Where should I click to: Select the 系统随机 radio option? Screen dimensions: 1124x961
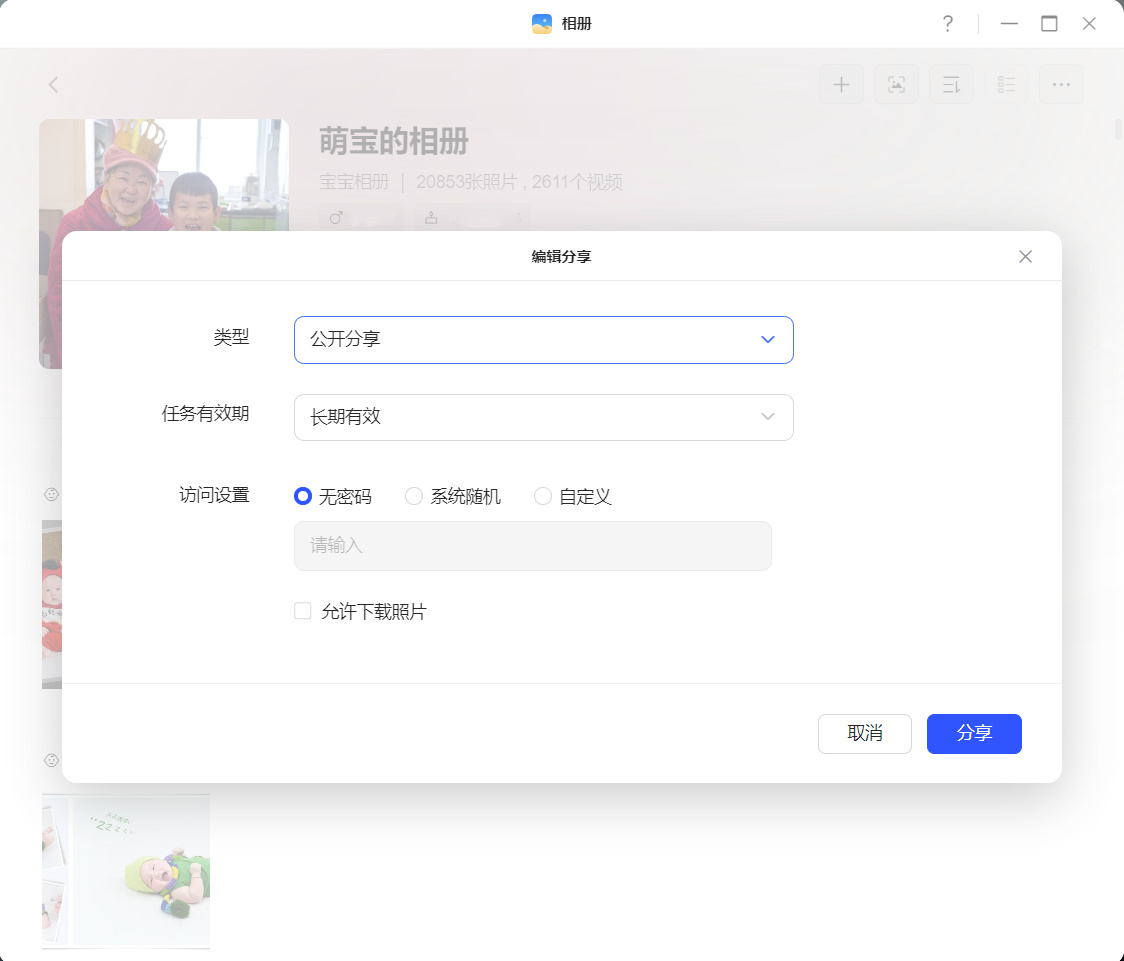click(x=414, y=496)
